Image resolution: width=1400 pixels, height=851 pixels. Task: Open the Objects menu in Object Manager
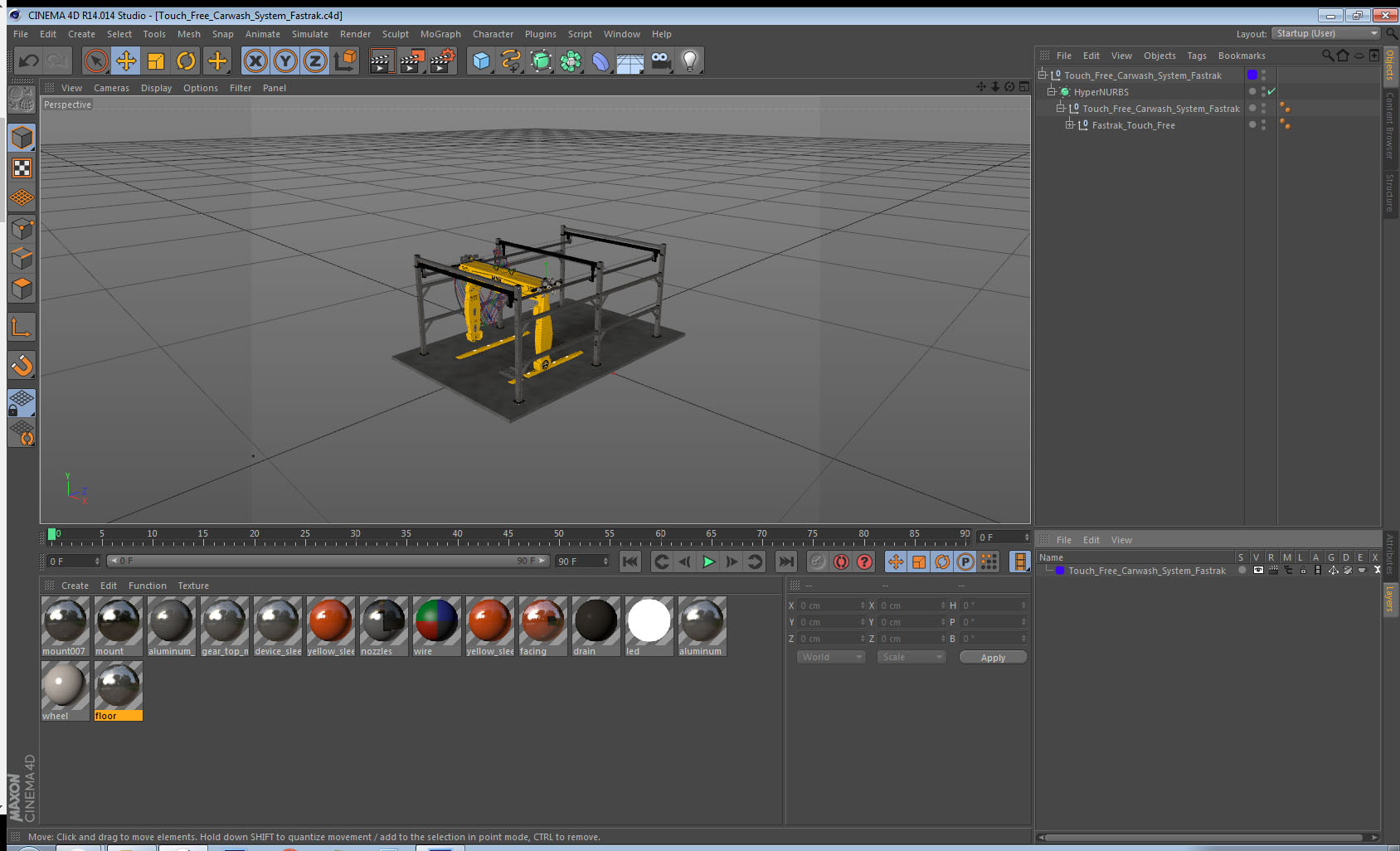pyautogui.click(x=1159, y=56)
